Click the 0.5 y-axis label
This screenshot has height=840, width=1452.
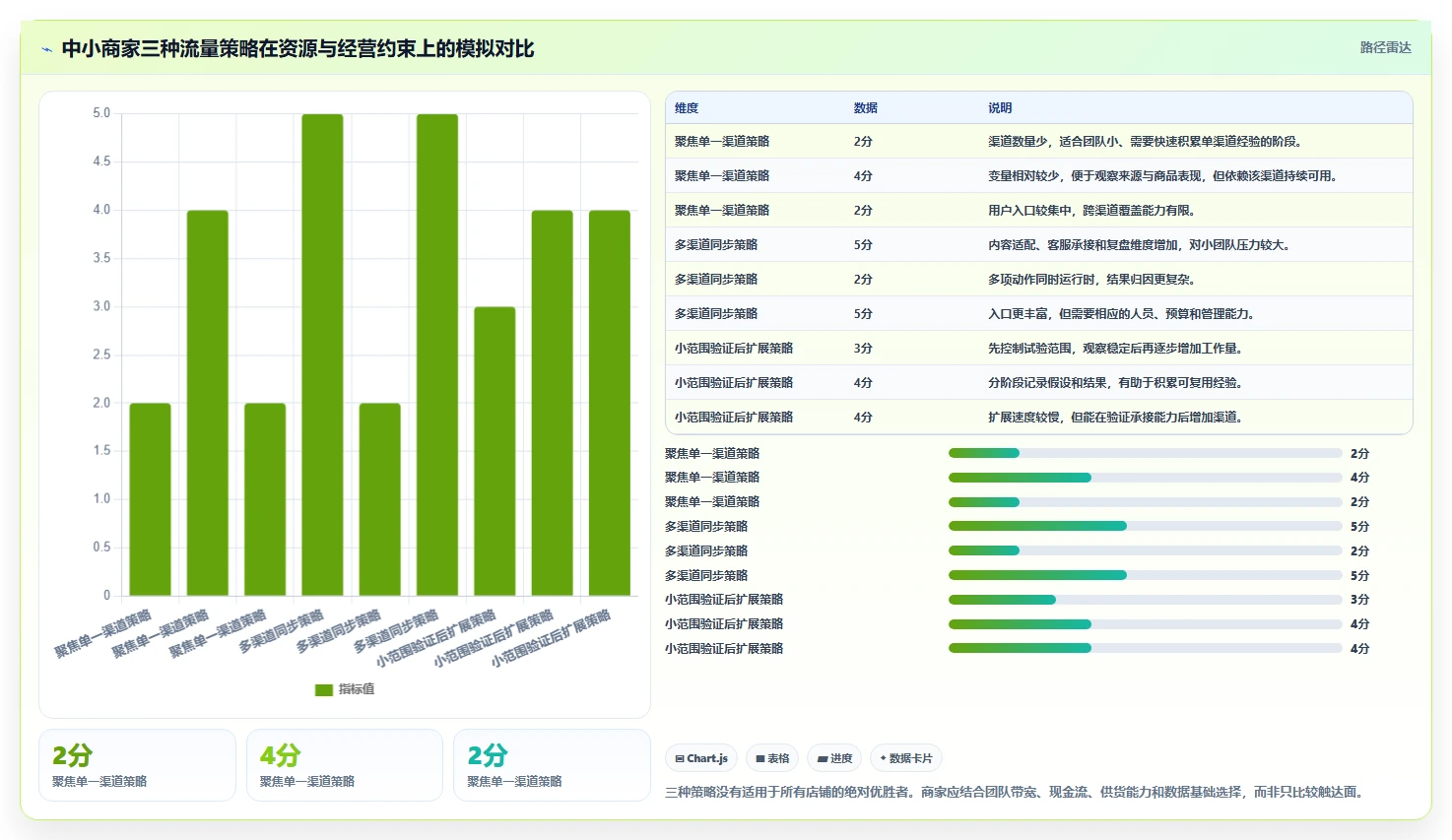coord(101,548)
